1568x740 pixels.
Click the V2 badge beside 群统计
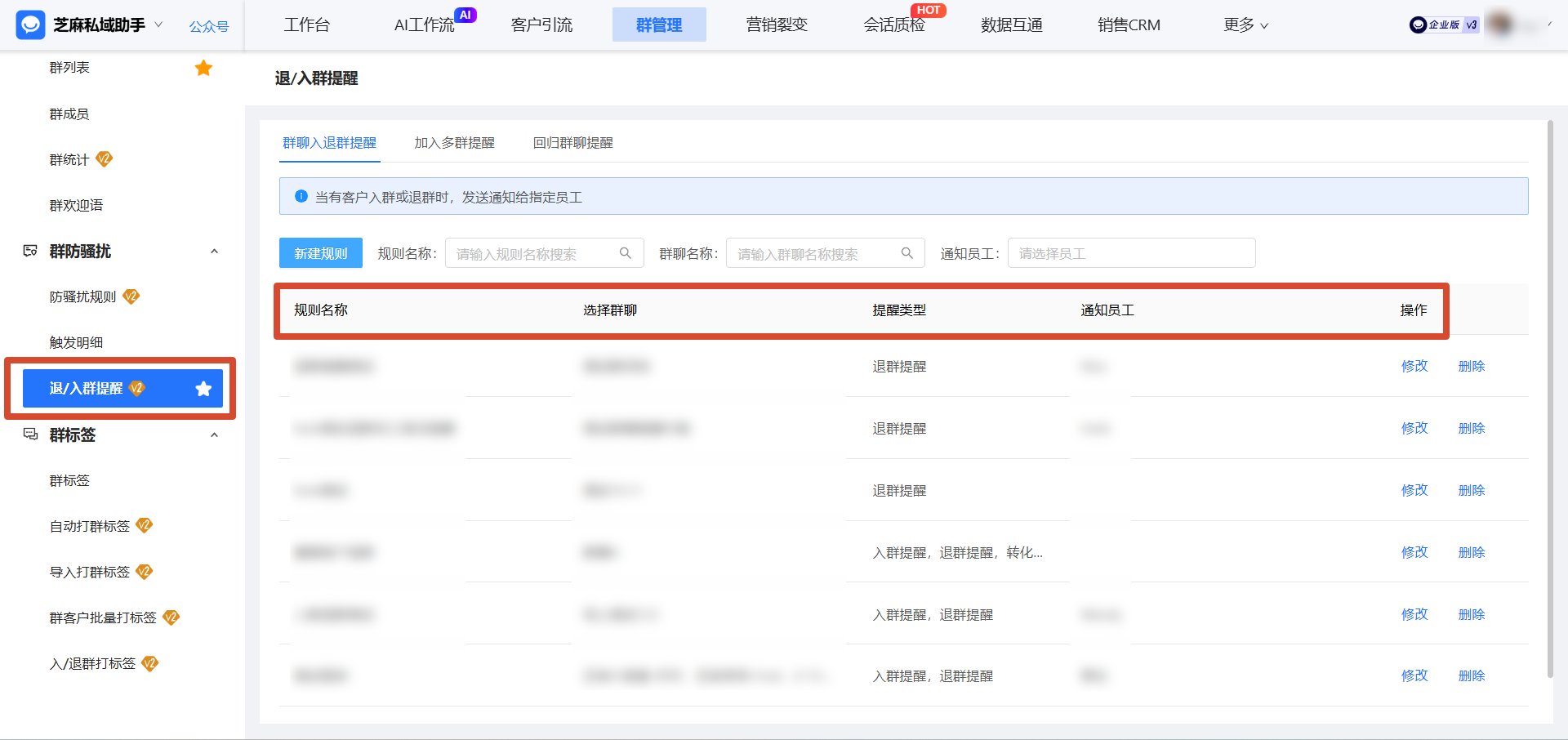tap(105, 158)
